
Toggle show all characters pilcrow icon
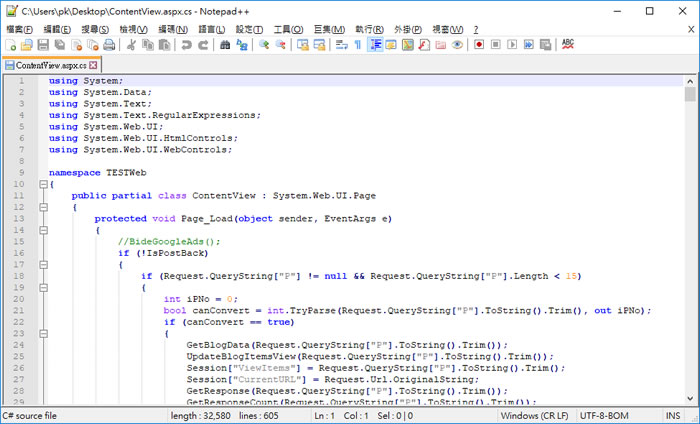point(357,45)
